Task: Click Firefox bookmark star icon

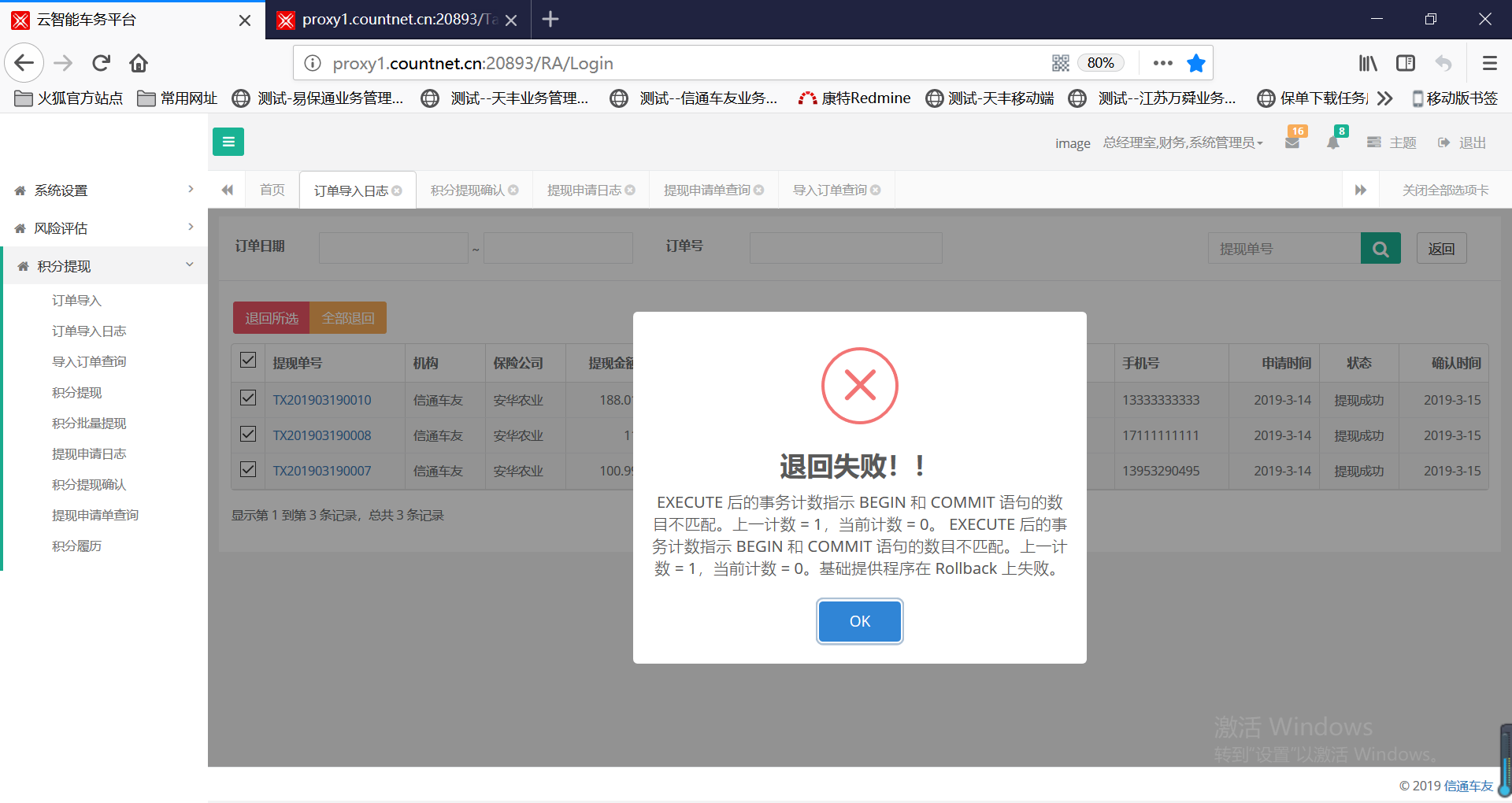Action: point(1195,63)
